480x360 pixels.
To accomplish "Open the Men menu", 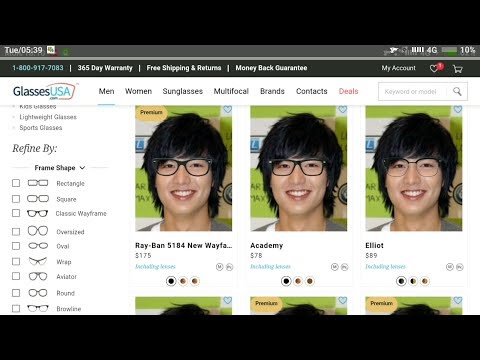I will pos(106,91).
